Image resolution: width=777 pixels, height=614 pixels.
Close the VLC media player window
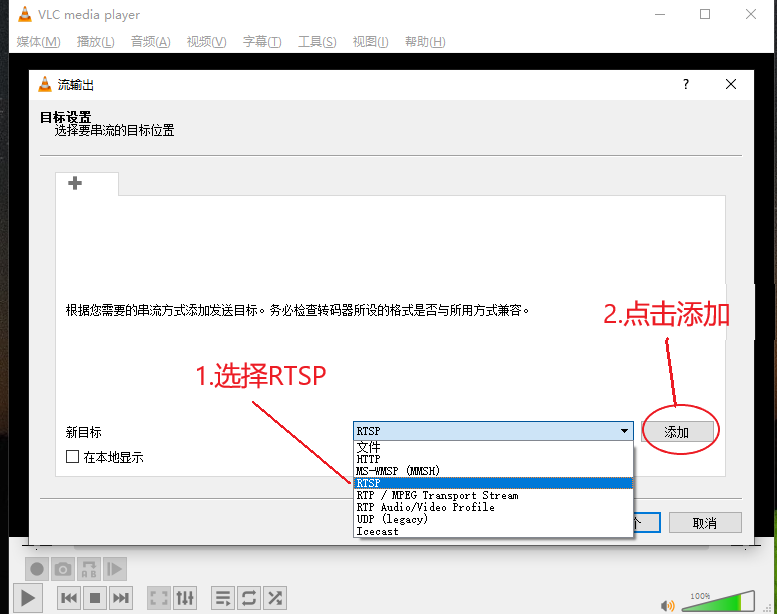point(751,14)
